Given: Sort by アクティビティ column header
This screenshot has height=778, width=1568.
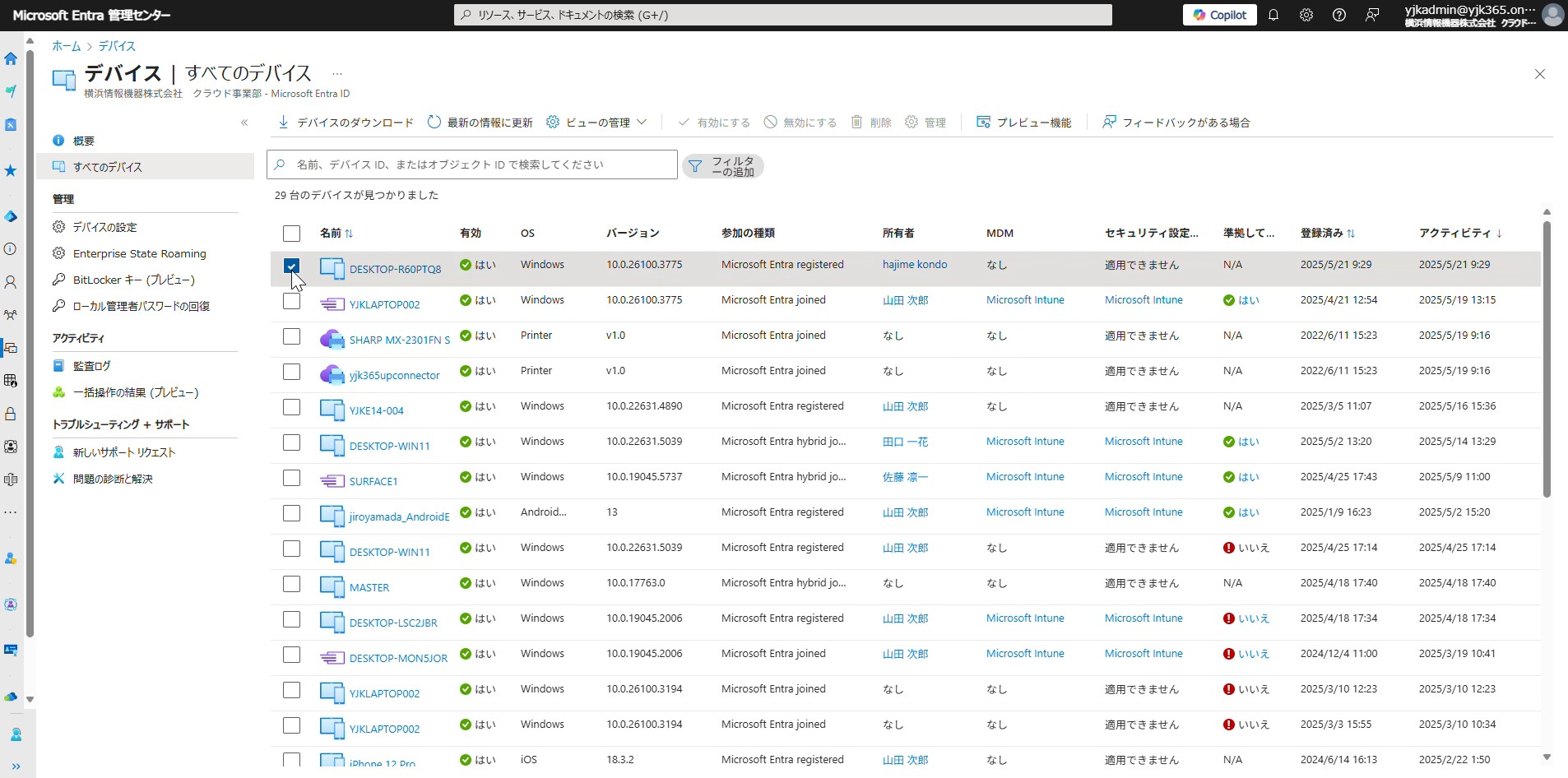Looking at the screenshot, I should tap(1460, 234).
